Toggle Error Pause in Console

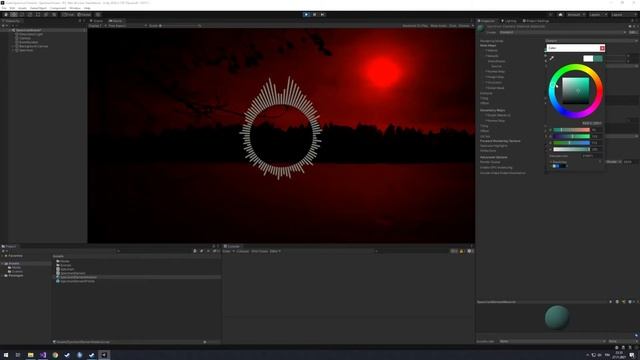click(x=260, y=251)
